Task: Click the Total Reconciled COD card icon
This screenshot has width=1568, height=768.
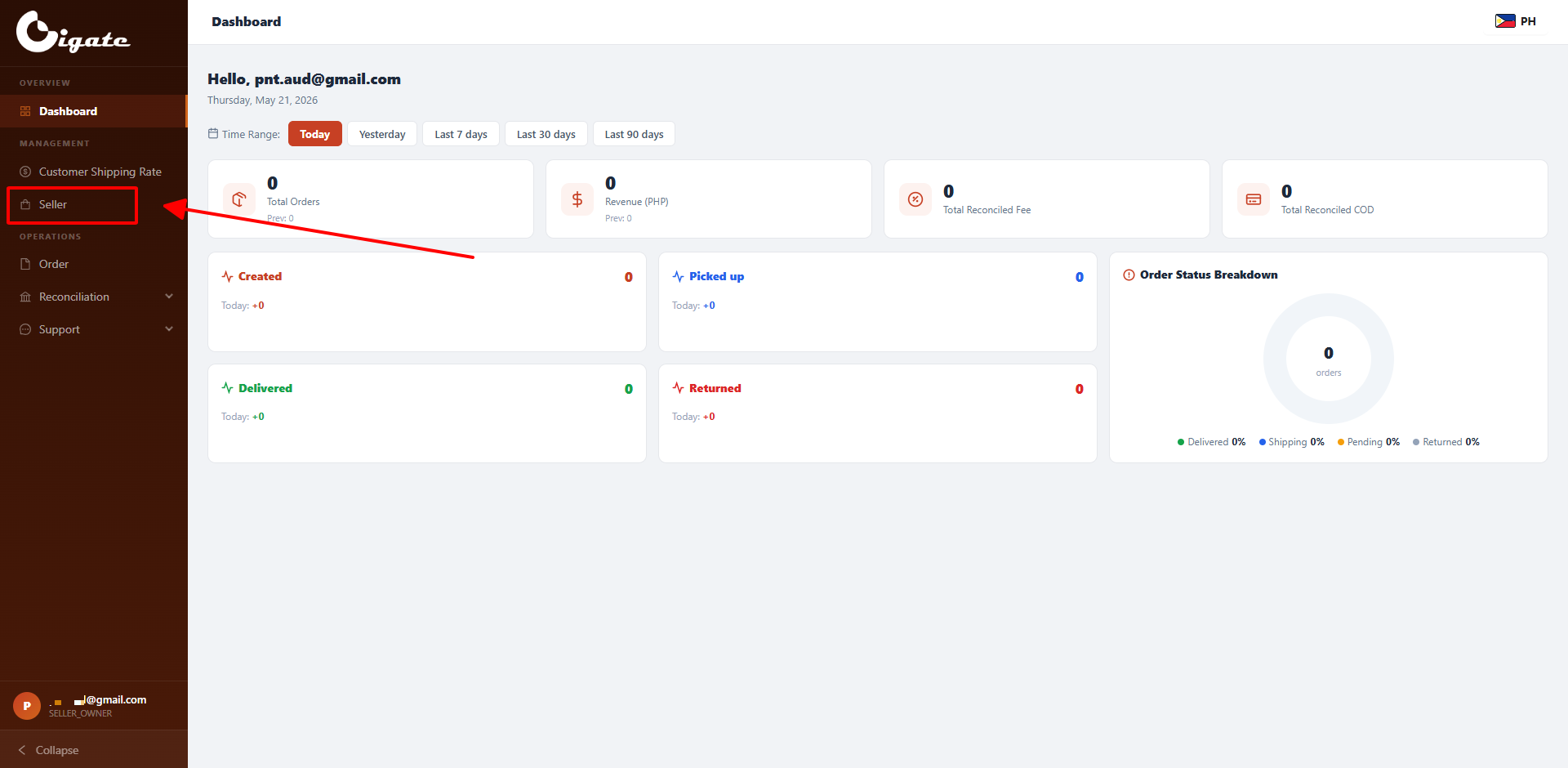Action: coord(1254,199)
